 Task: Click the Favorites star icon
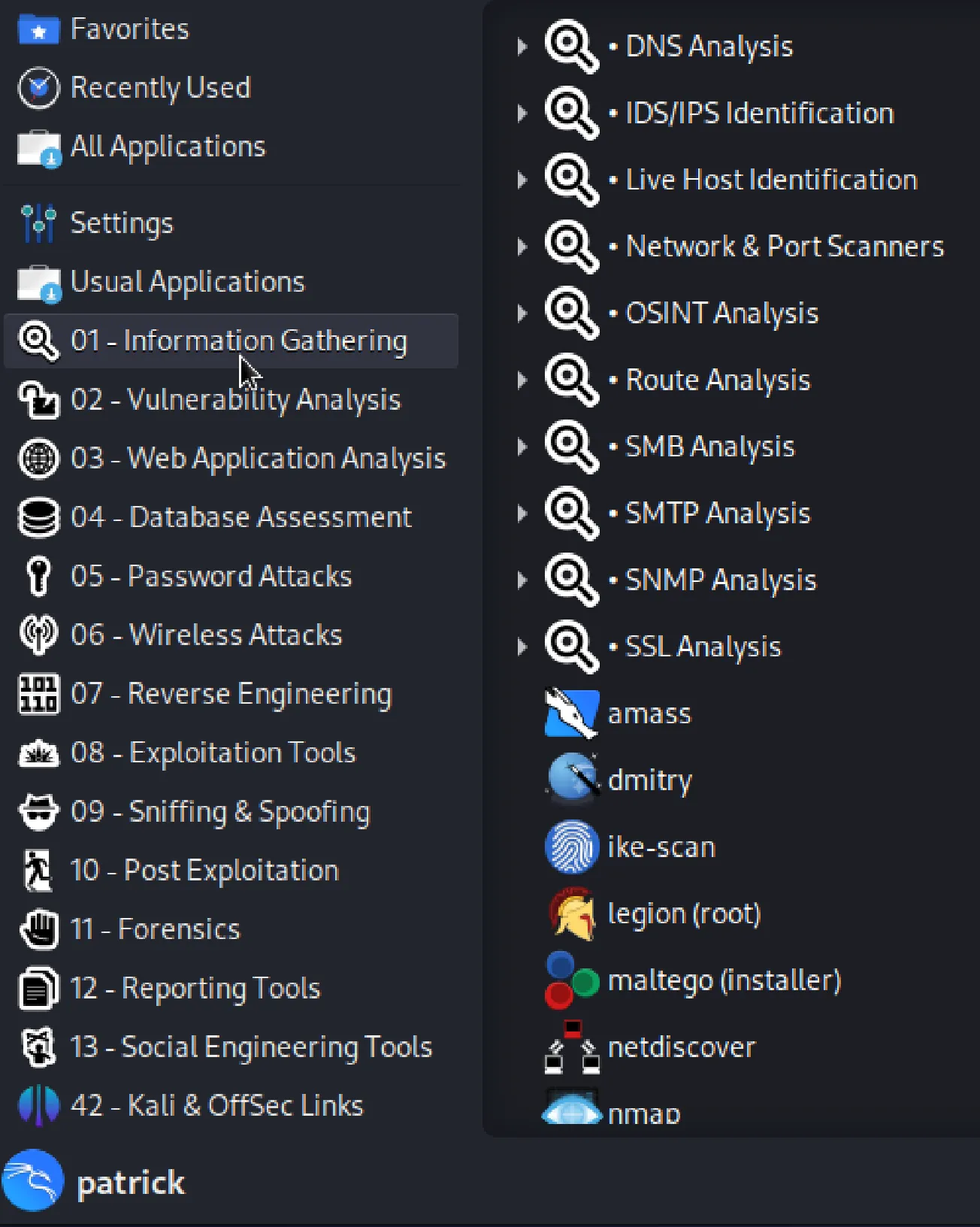[38, 29]
